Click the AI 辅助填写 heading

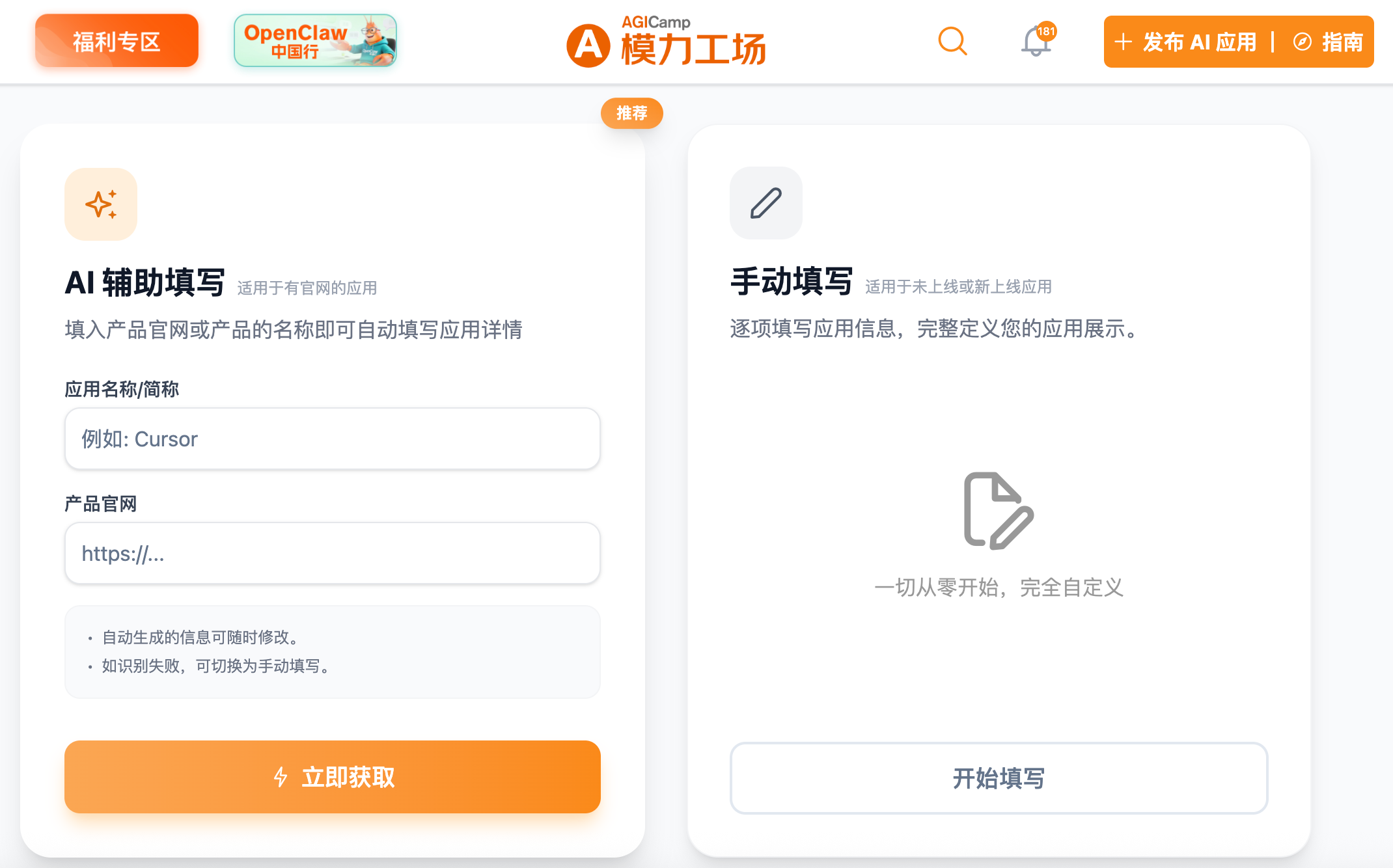[145, 283]
